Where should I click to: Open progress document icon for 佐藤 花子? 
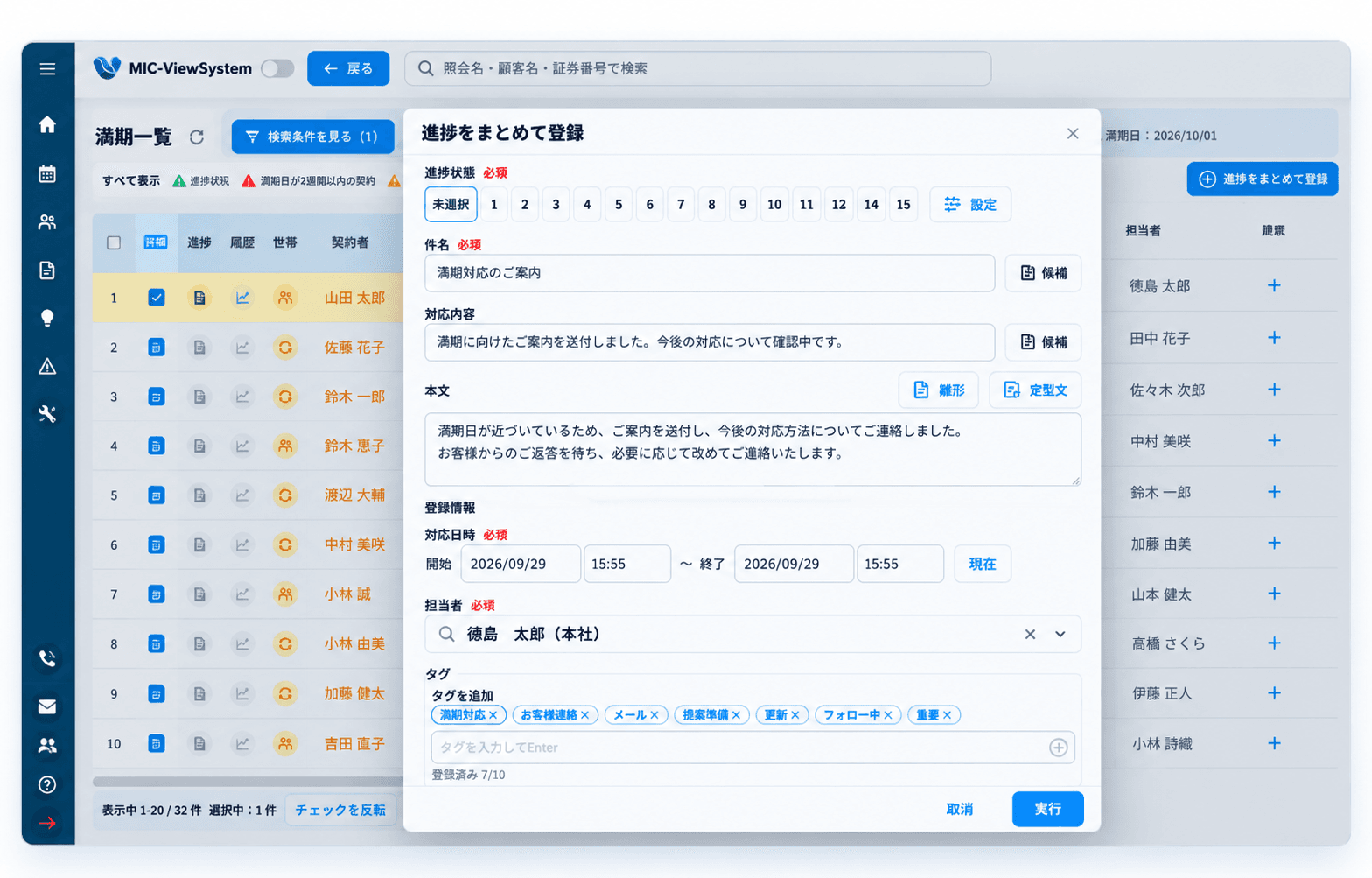pos(199,348)
